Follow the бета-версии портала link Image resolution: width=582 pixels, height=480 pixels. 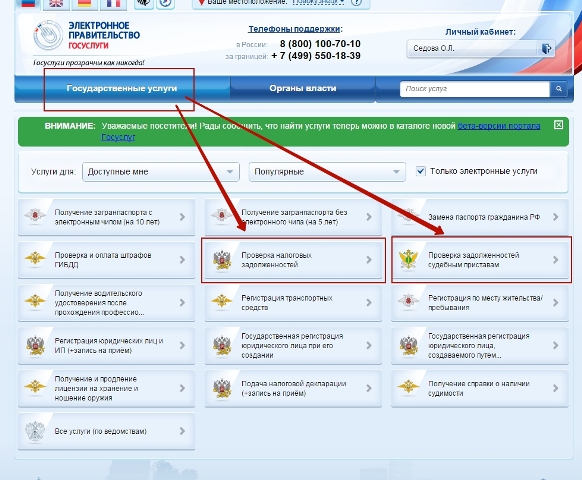click(498, 126)
